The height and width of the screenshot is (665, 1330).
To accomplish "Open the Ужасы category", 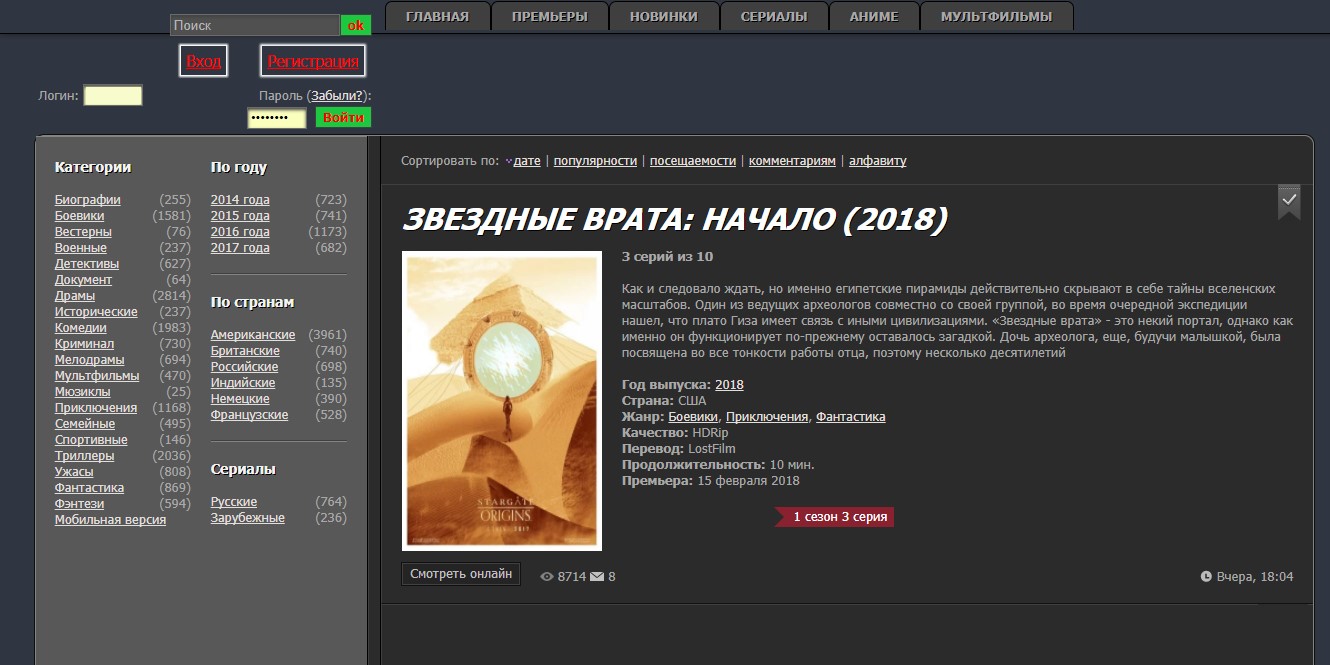I will [x=74, y=472].
